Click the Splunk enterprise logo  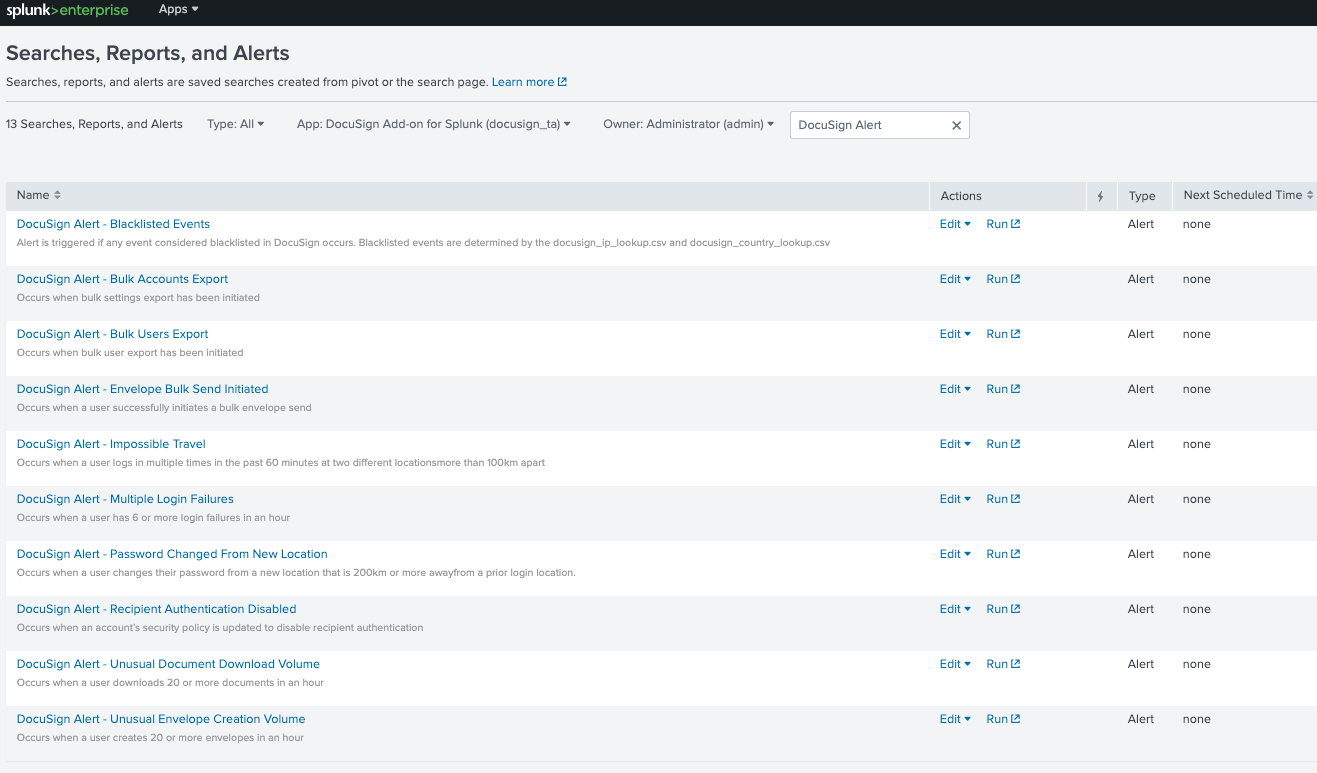(x=68, y=10)
